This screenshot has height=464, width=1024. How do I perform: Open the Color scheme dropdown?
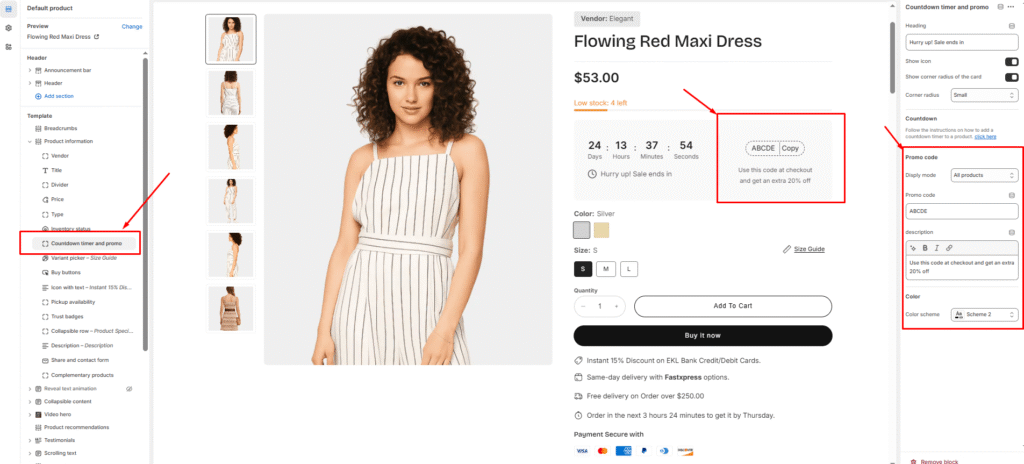(x=984, y=314)
